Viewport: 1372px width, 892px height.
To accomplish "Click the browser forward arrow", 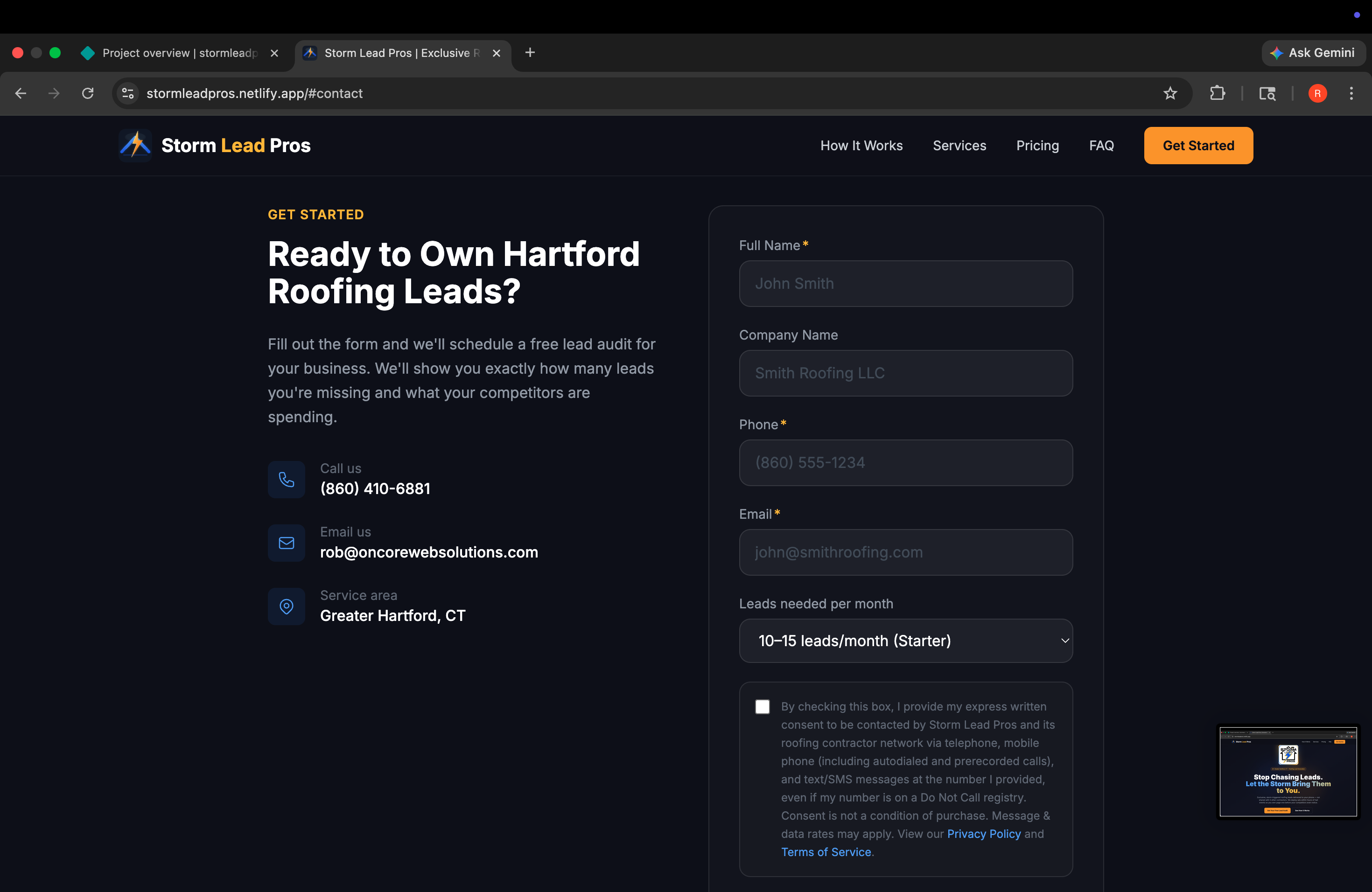I will (x=54, y=93).
